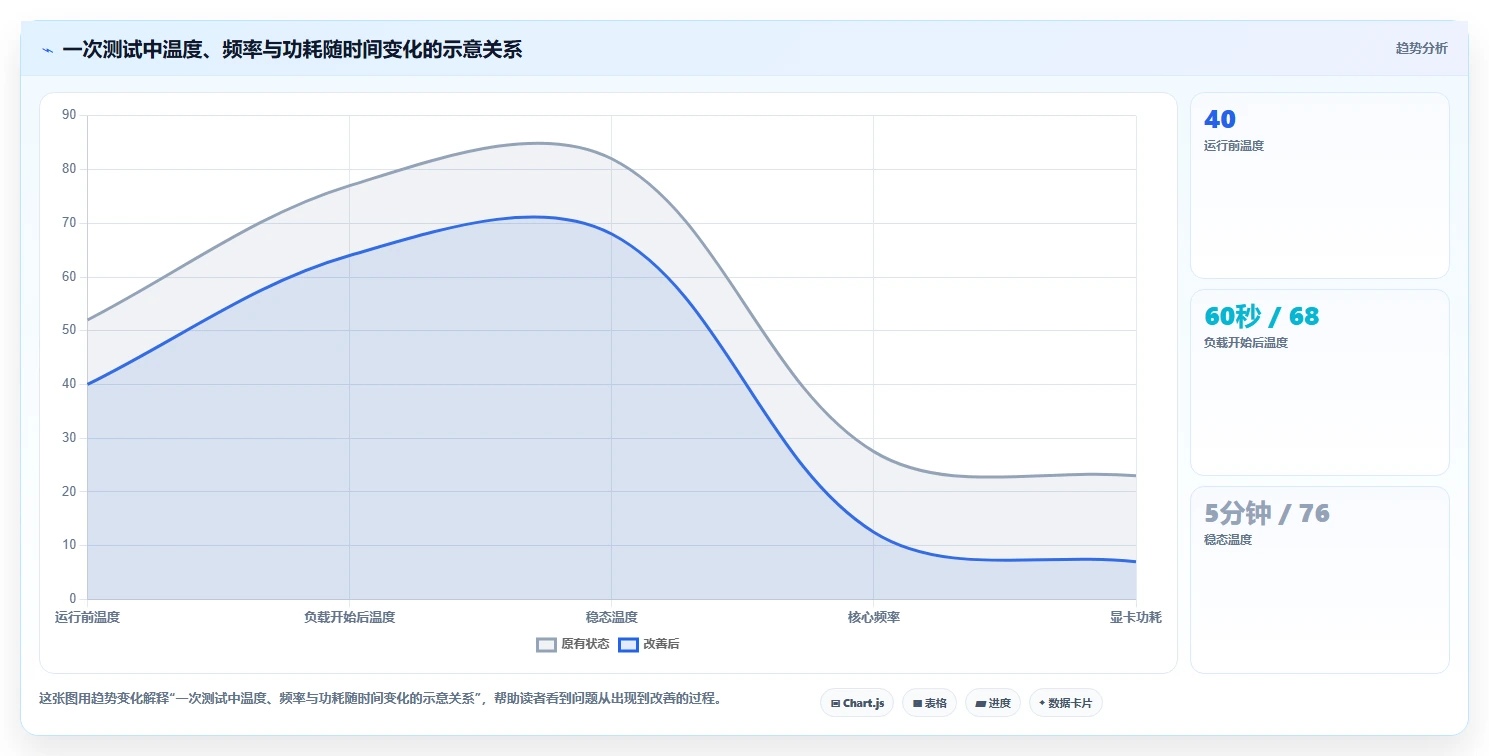Click the description text starting 这张图用趋势变化解释
1489x756 pixels.
coord(380,699)
